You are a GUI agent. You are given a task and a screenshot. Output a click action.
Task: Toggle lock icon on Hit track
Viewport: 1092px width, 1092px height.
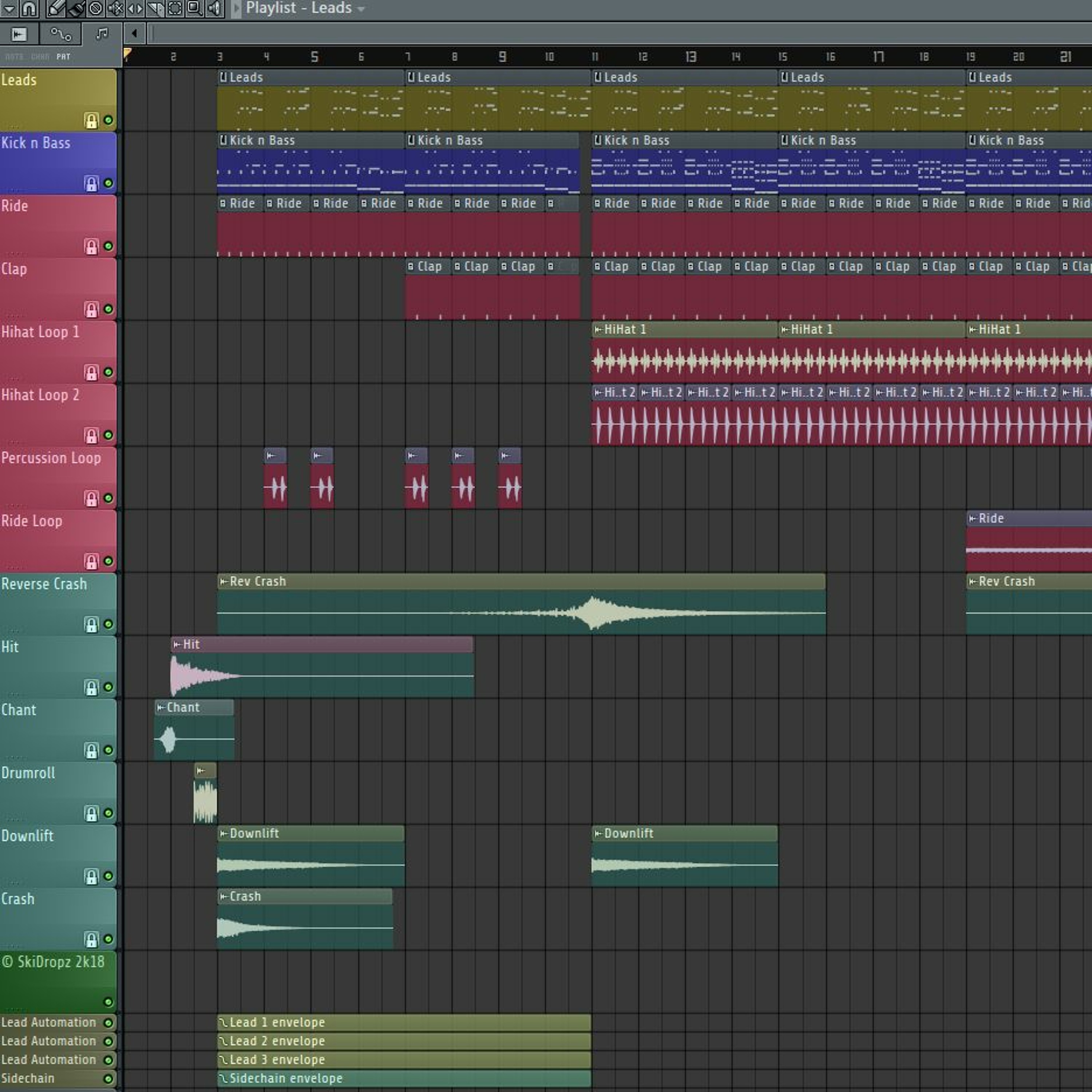(91, 687)
